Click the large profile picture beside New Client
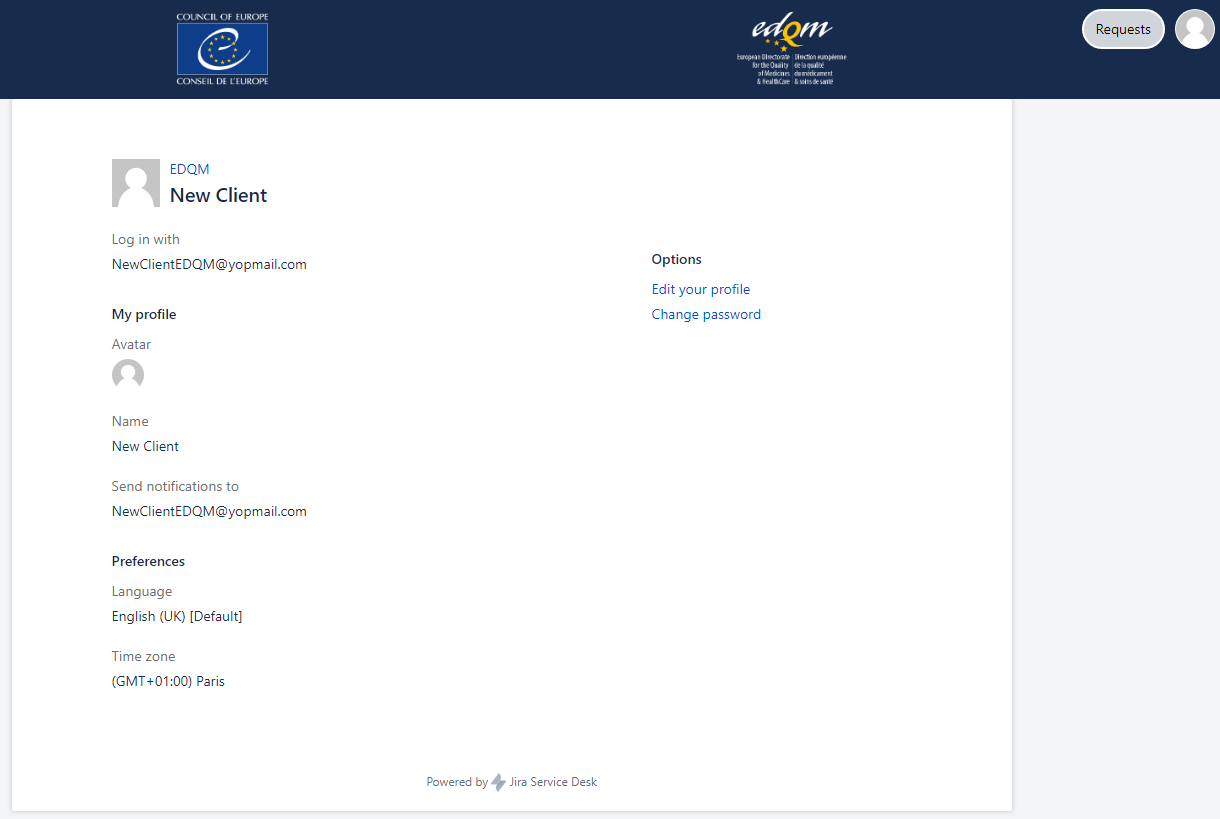This screenshot has width=1220, height=819. click(136, 183)
